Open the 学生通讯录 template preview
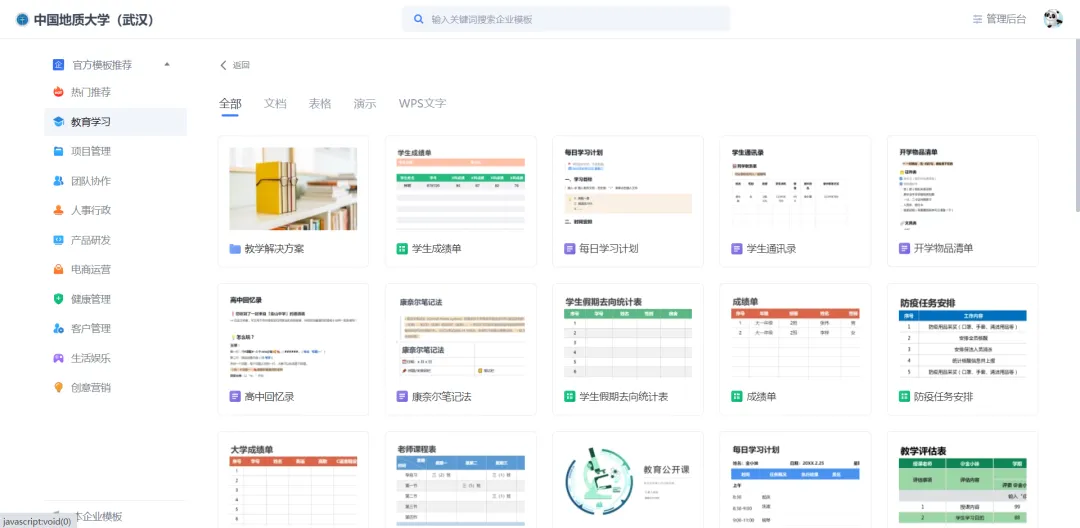 [x=796, y=189]
